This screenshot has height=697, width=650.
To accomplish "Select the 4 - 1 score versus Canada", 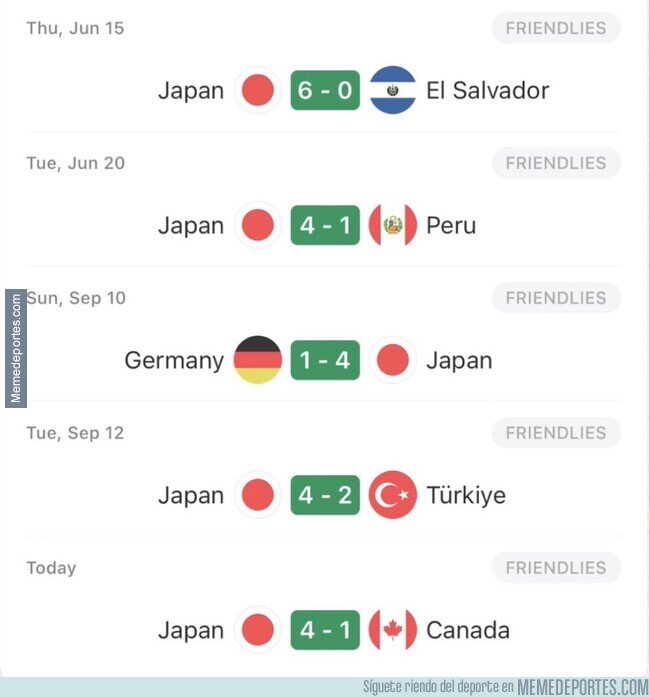I will tap(325, 630).
